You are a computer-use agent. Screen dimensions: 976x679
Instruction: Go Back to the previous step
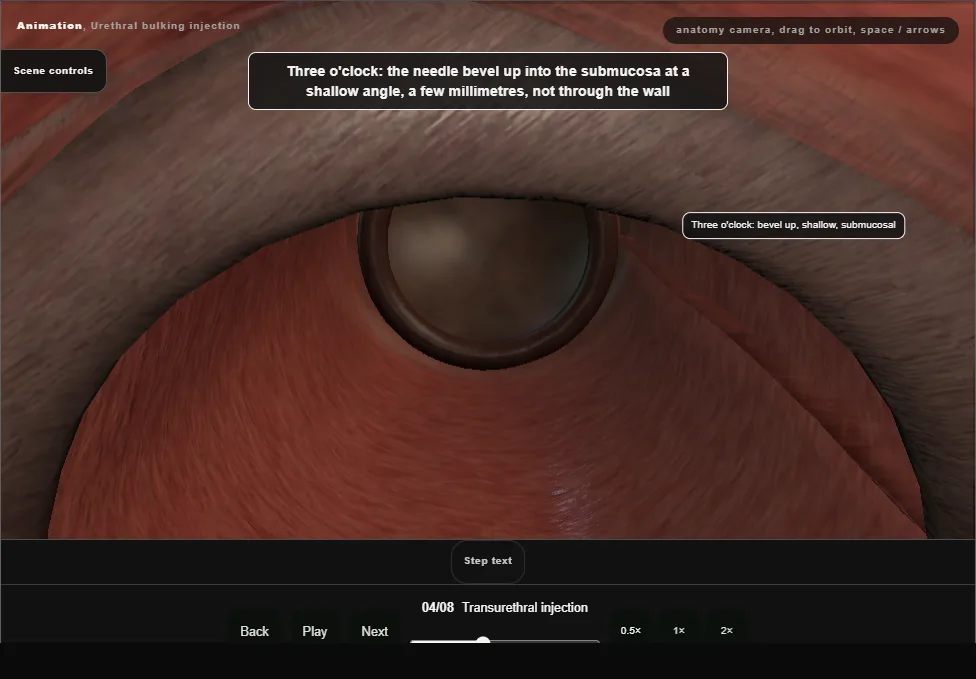[255, 631]
